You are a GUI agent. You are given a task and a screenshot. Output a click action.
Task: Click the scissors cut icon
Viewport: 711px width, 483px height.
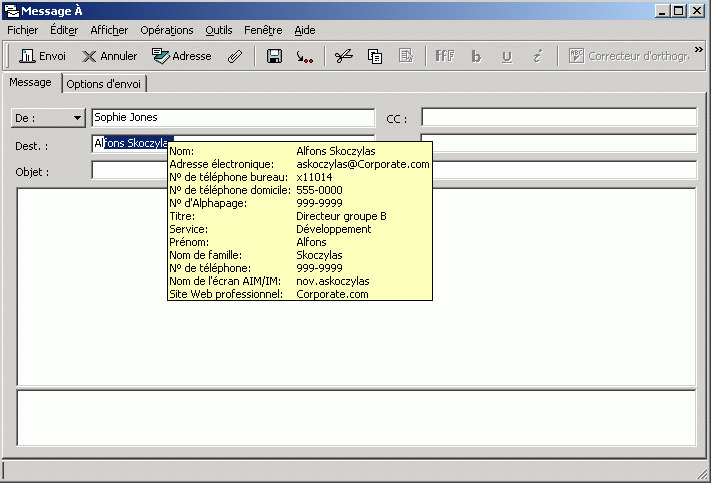pyautogui.click(x=343, y=56)
